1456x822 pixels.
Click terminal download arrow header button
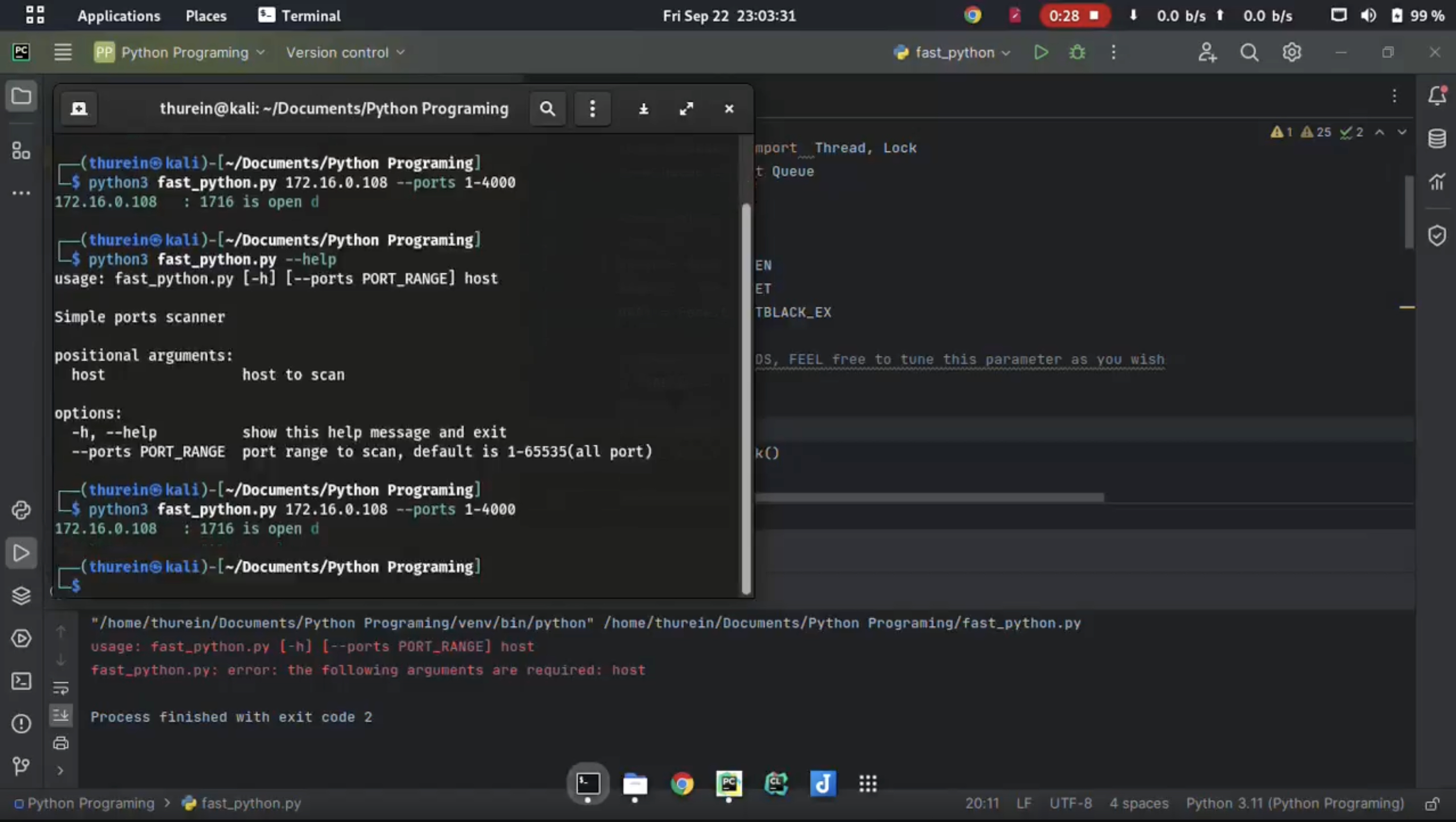coord(643,108)
